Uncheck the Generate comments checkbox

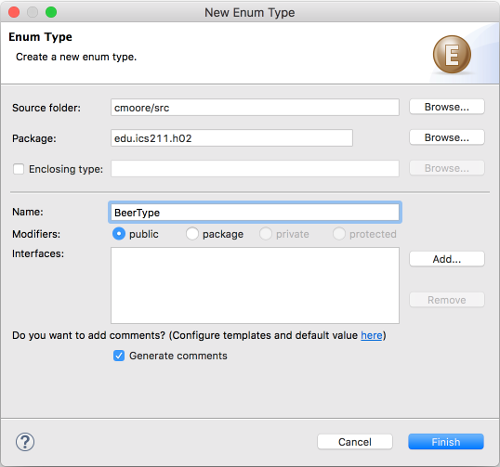(x=119, y=356)
